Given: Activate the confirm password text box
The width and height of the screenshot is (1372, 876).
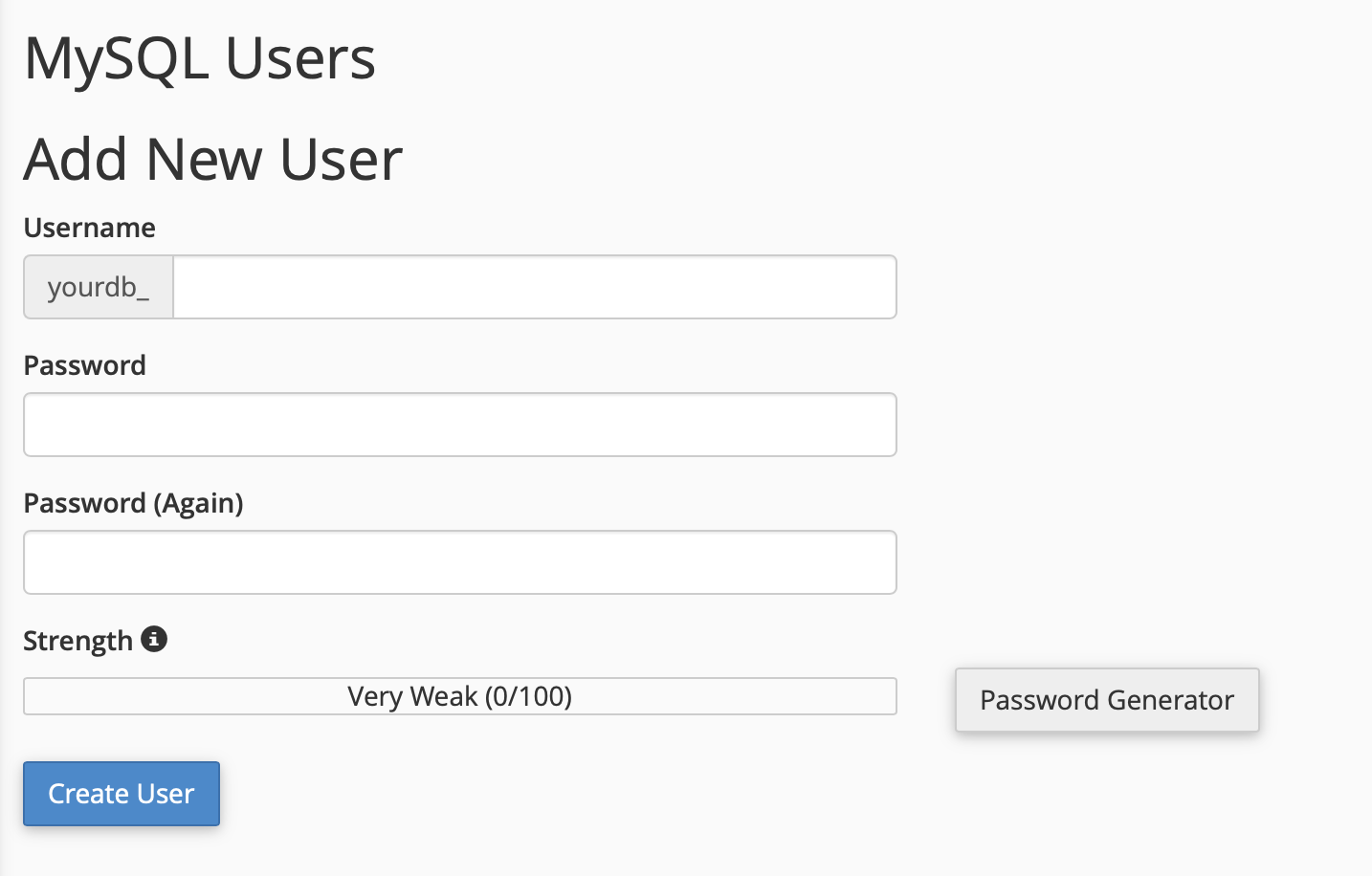Looking at the screenshot, I should tap(459, 562).
